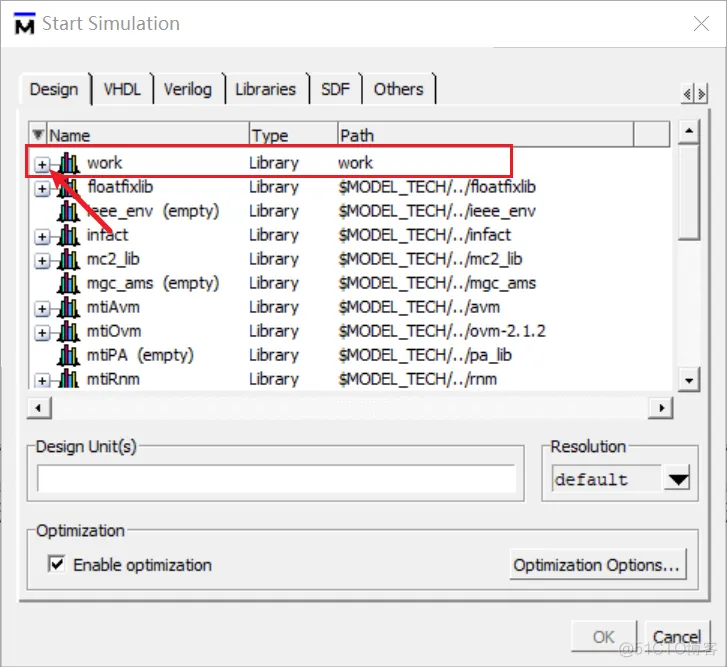The image size is (727, 667).
Task: Select the ieee_env (empty) row name
Action: [153, 211]
